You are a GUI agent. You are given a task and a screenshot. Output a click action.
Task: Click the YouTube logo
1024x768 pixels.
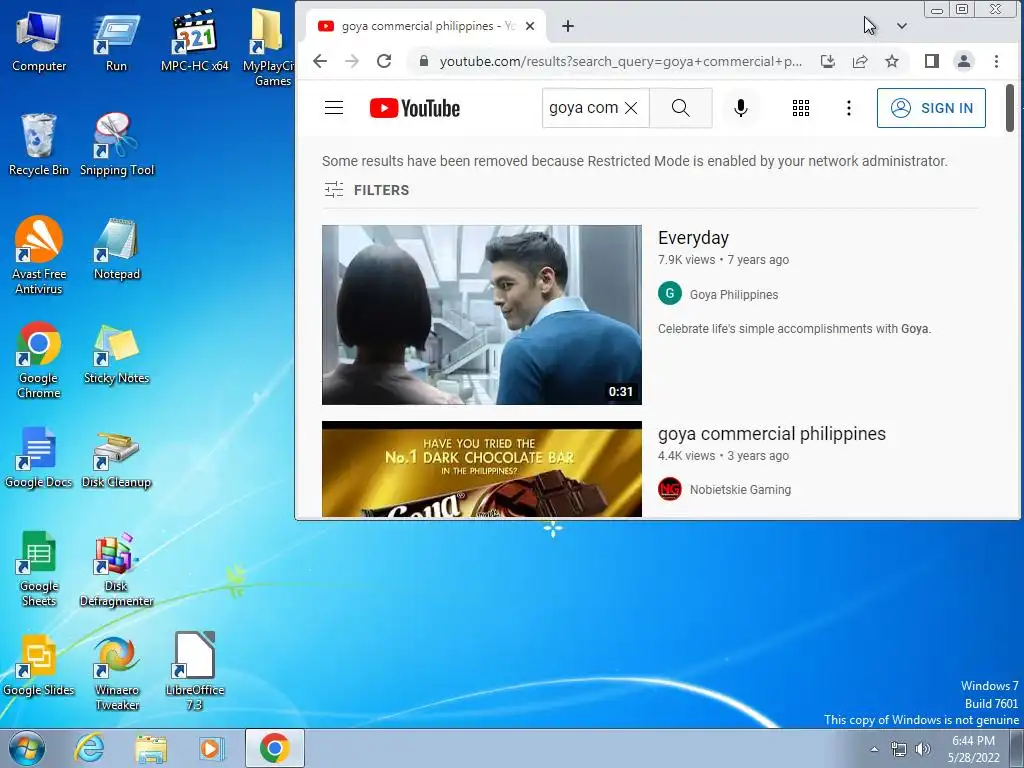point(415,108)
